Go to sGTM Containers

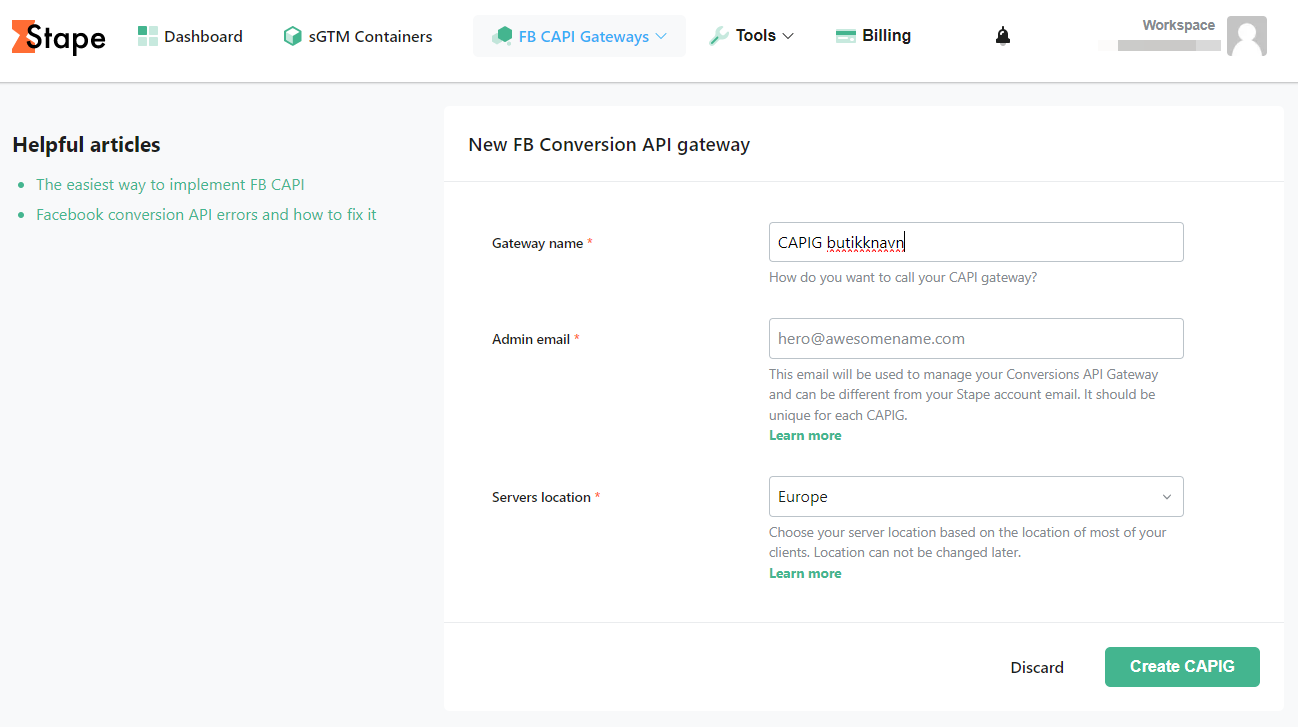(371, 36)
